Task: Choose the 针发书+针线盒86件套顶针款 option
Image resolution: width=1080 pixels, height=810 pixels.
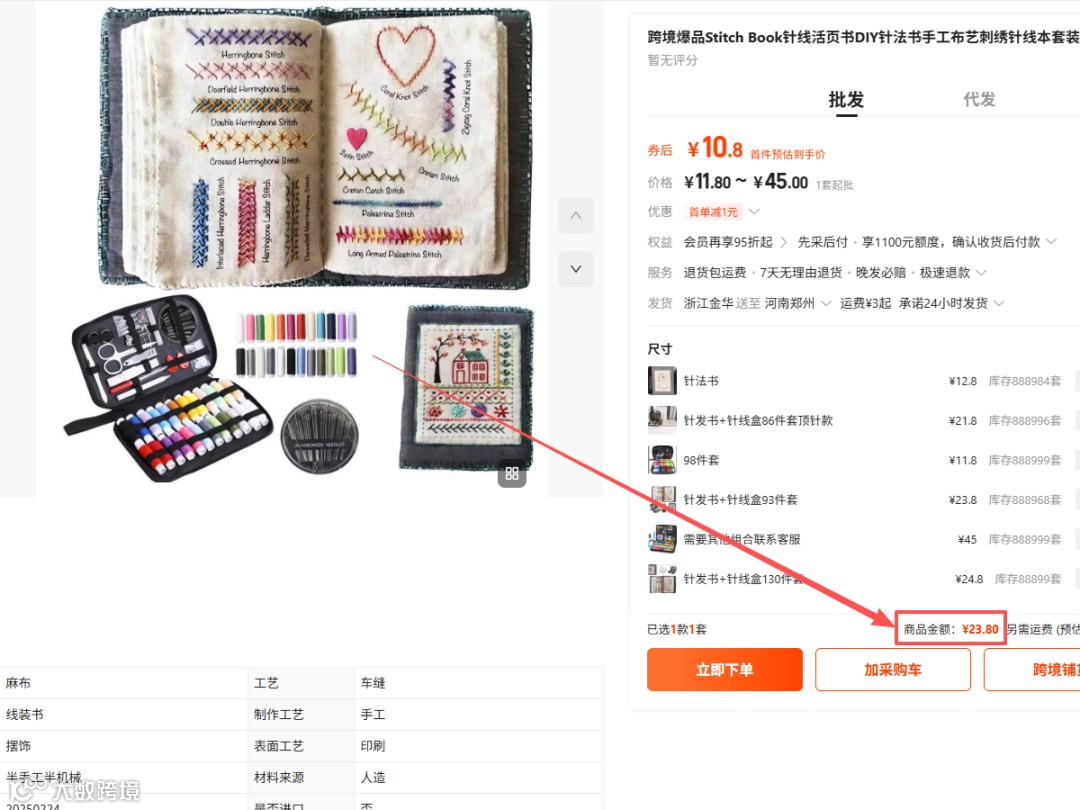Action: (758, 420)
